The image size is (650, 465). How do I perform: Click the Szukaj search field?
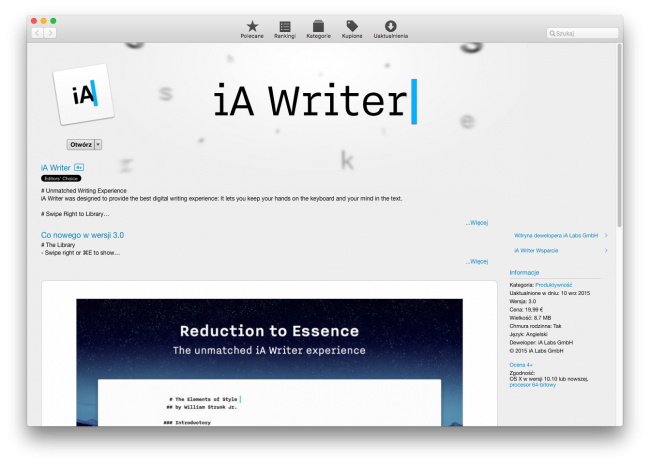click(582, 33)
